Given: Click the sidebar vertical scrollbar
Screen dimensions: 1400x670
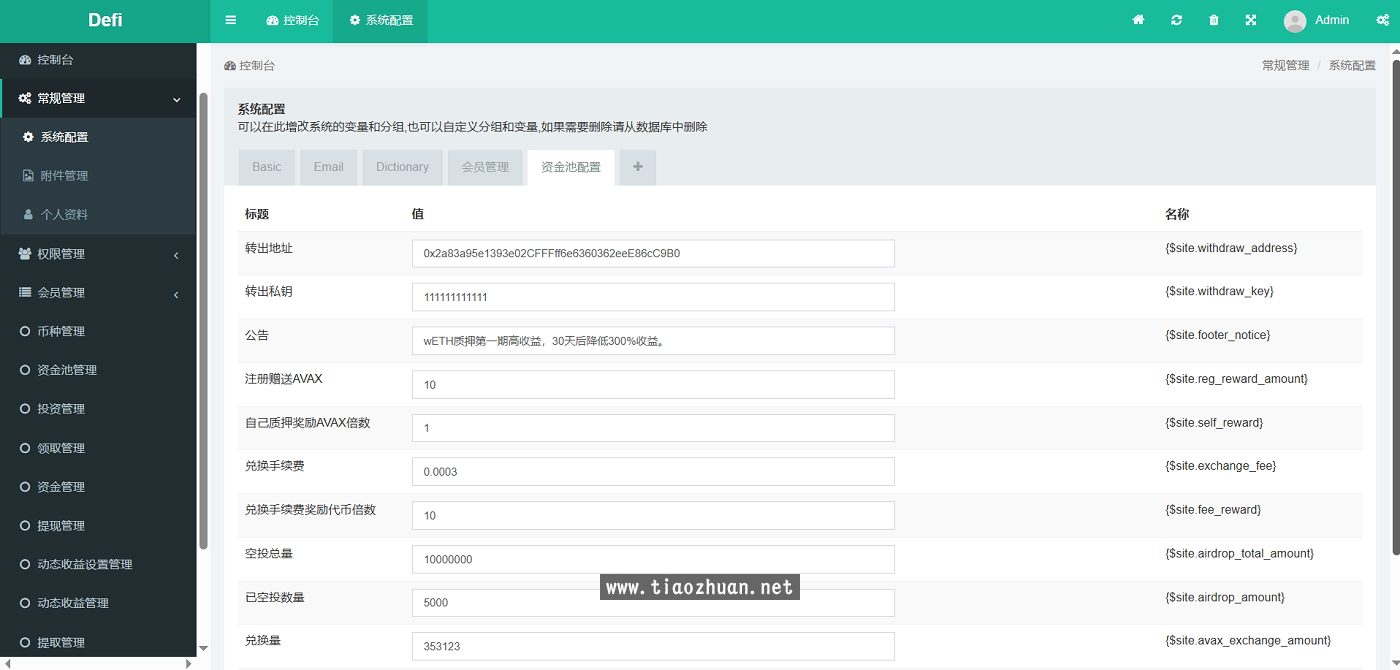Looking at the screenshot, I should point(204,320).
